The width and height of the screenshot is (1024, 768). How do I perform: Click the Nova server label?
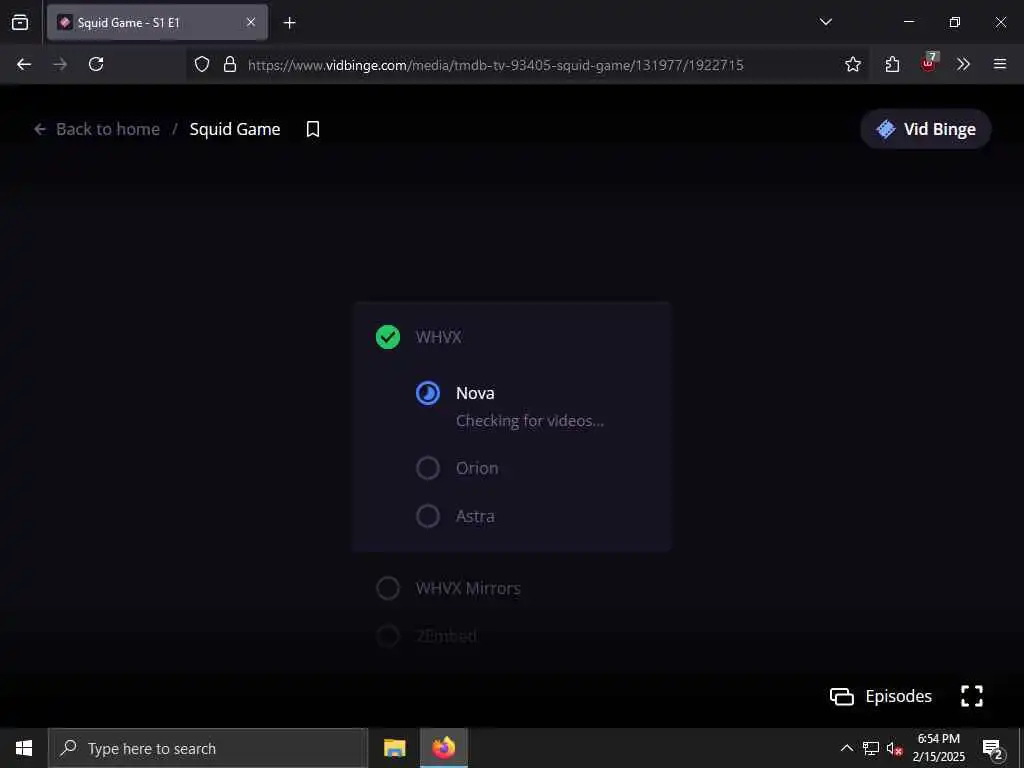[475, 393]
